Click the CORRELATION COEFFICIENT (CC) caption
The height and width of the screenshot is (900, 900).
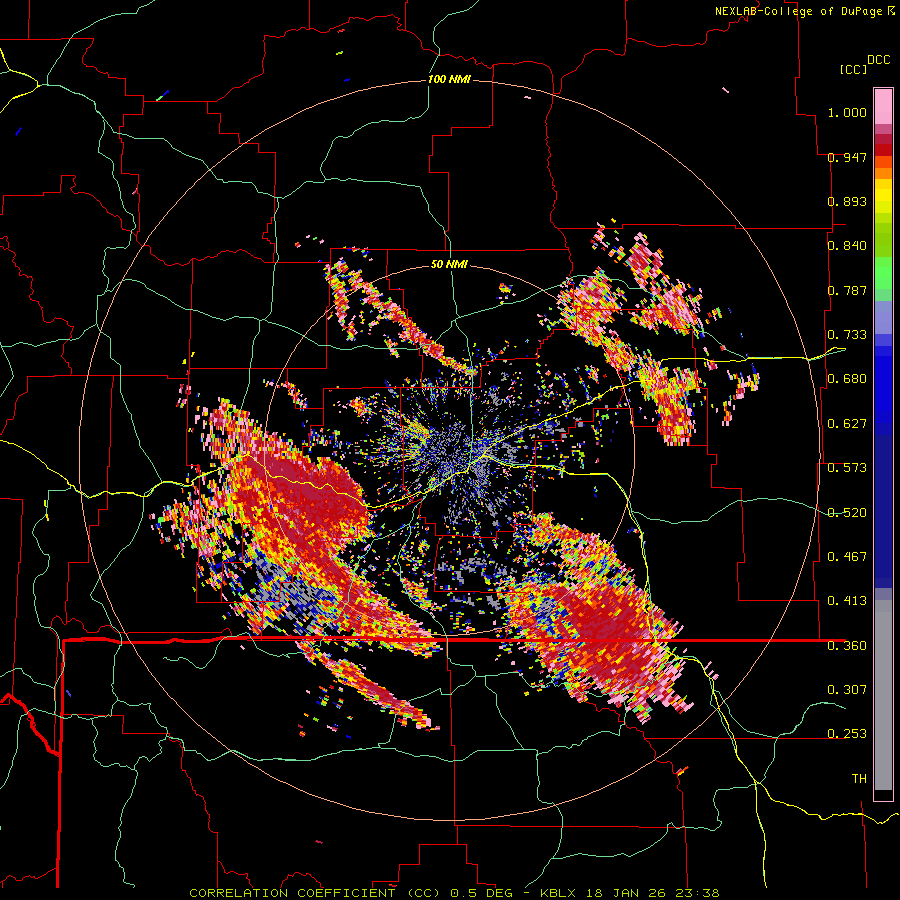pos(315,893)
